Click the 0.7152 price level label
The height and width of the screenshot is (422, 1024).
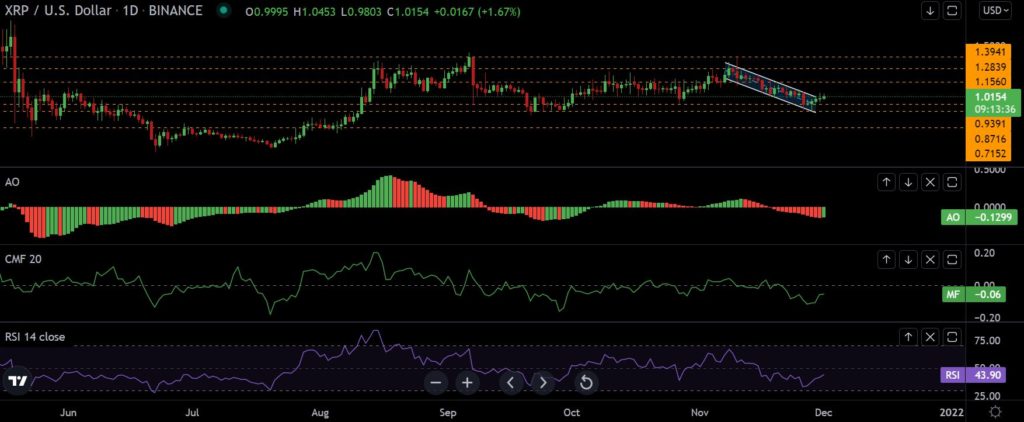point(989,154)
